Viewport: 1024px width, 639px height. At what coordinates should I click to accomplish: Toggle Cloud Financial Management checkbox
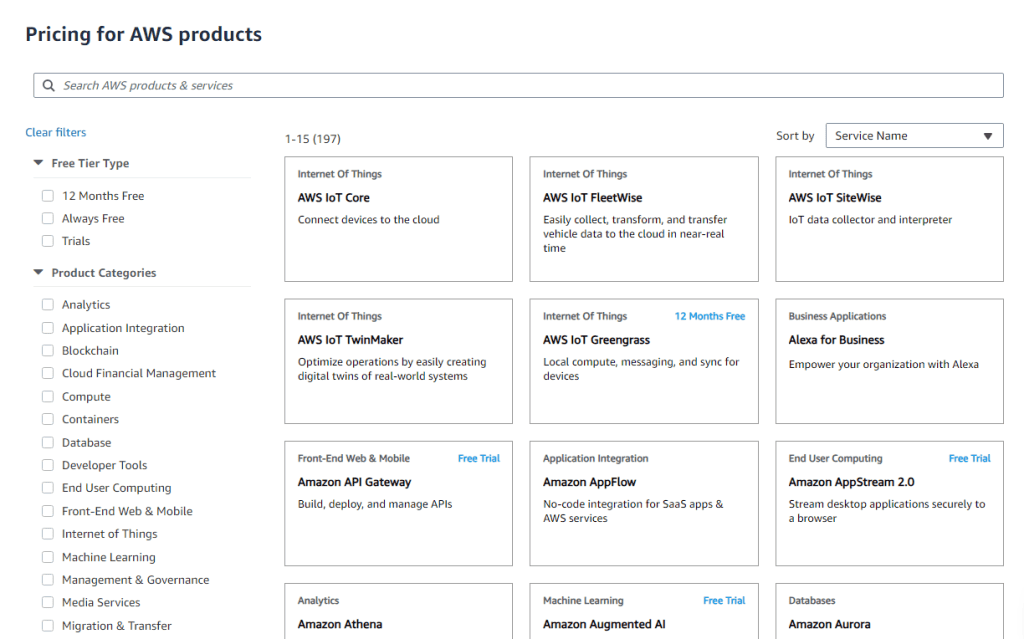[x=48, y=373]
